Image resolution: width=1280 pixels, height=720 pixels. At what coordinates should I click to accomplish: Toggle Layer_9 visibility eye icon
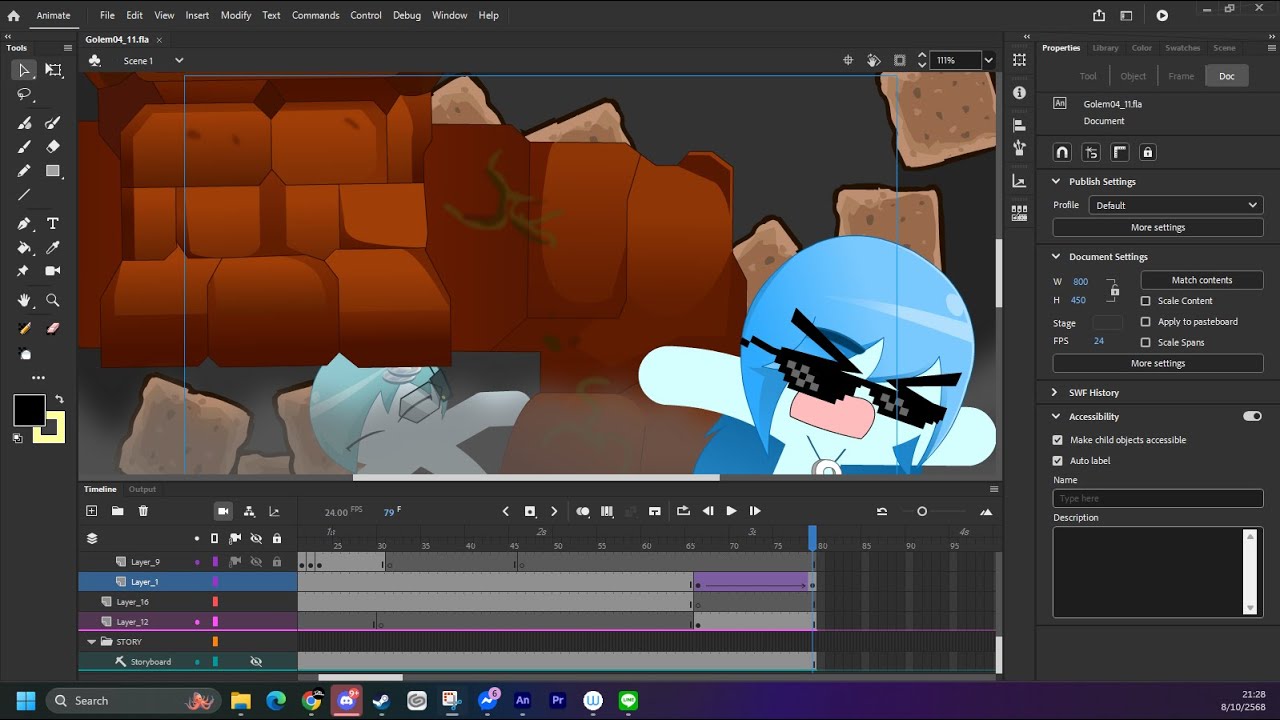click(256, 562)
